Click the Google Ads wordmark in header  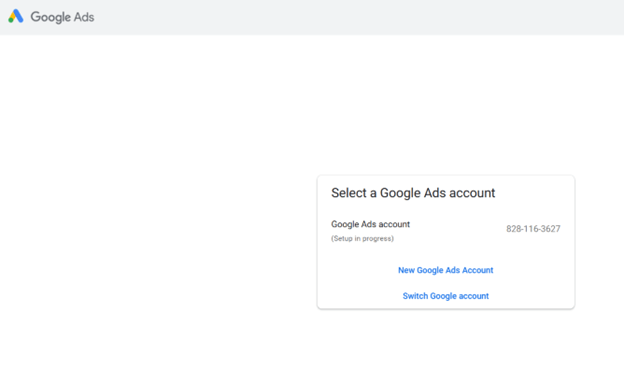[x=62, y=17]
